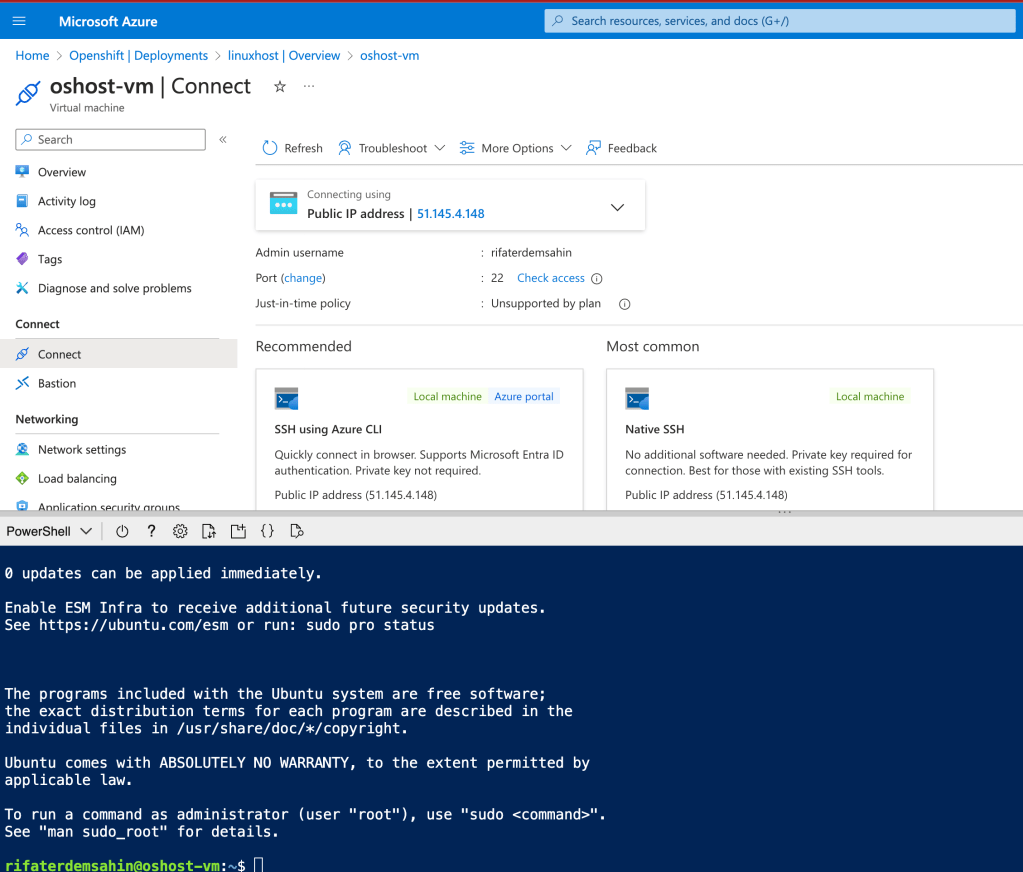Open the oshost-vm breadcrumb link
Viewport: 1023px width, 872px height.
[389, 55]
